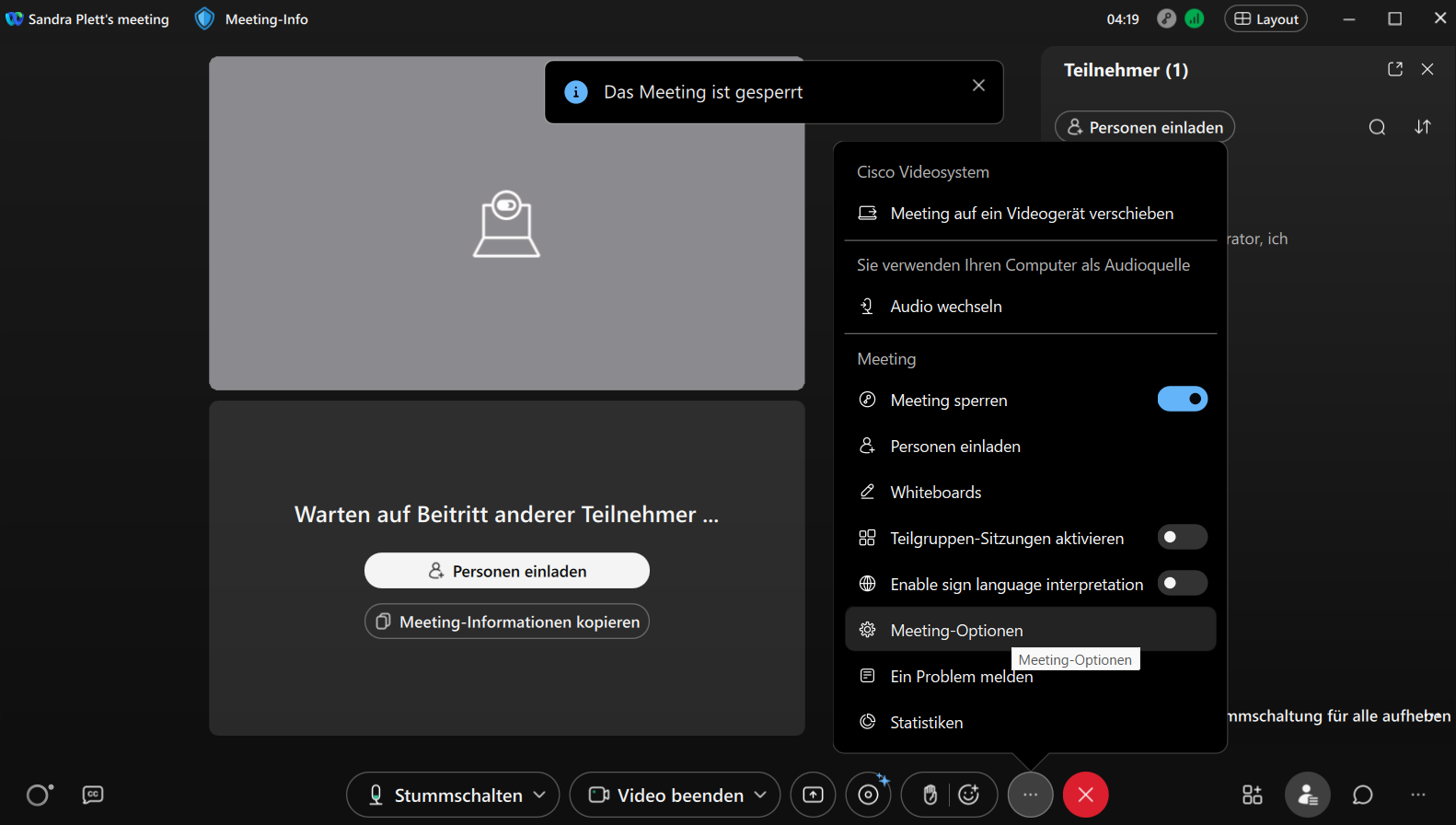Enable sign language interpretation toggle
The width and height of the screenshot is (1456, 825).
[1182, 583]
